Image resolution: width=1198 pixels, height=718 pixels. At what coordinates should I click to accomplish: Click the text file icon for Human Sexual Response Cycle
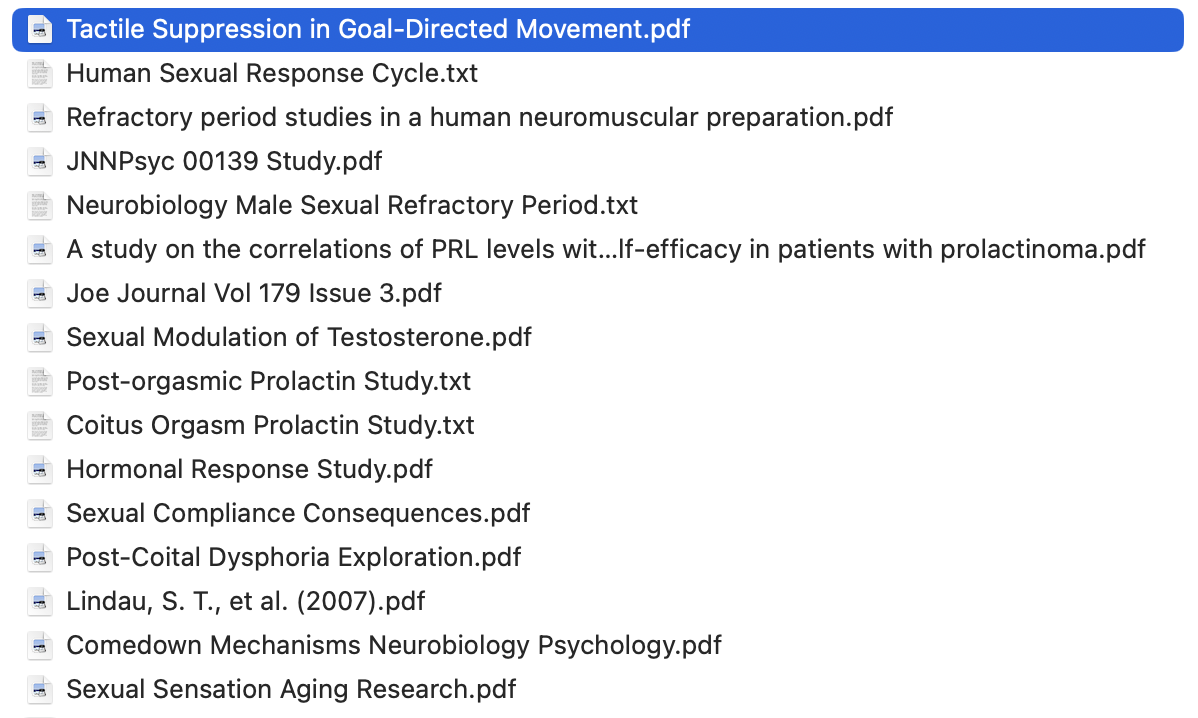tap(41, 73)
